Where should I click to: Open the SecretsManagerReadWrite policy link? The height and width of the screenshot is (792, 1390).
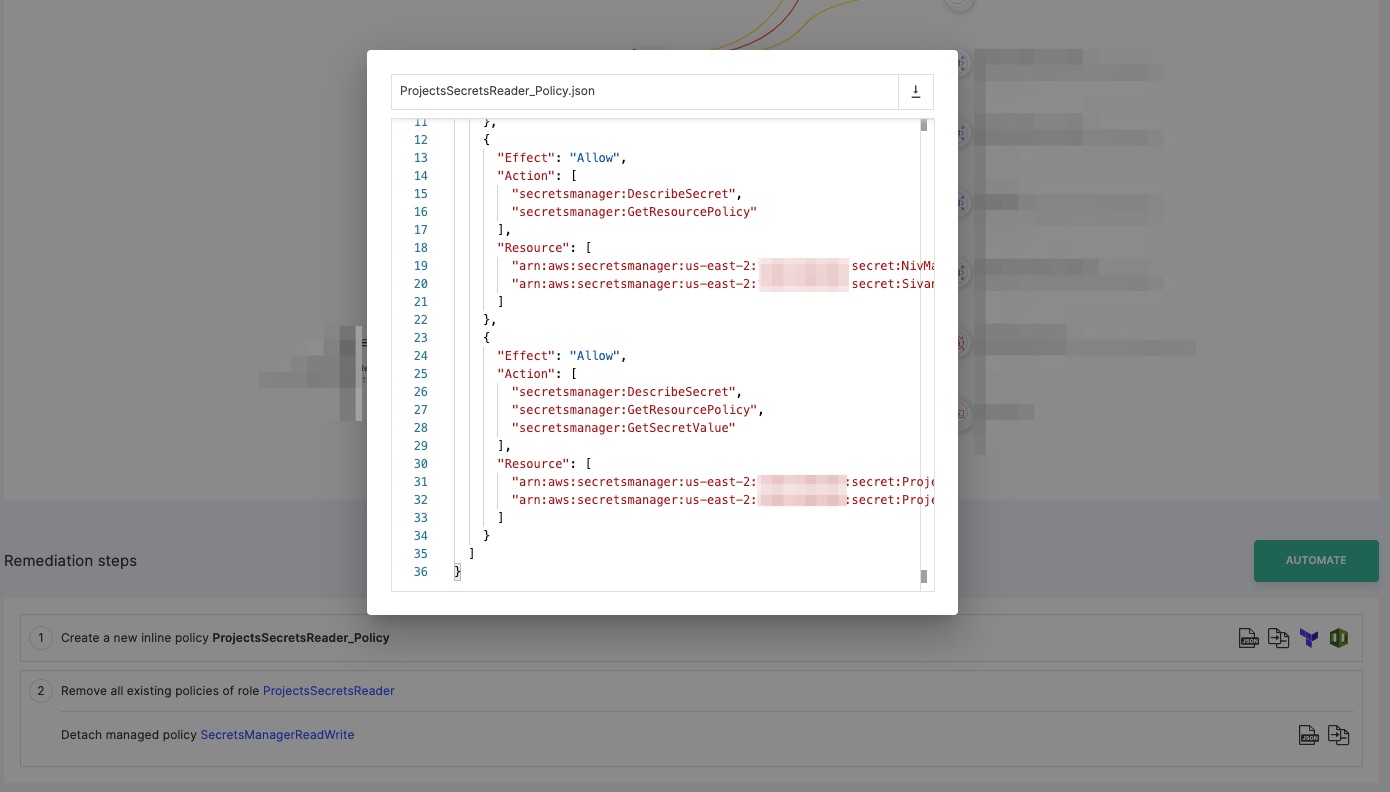point(277,735)
